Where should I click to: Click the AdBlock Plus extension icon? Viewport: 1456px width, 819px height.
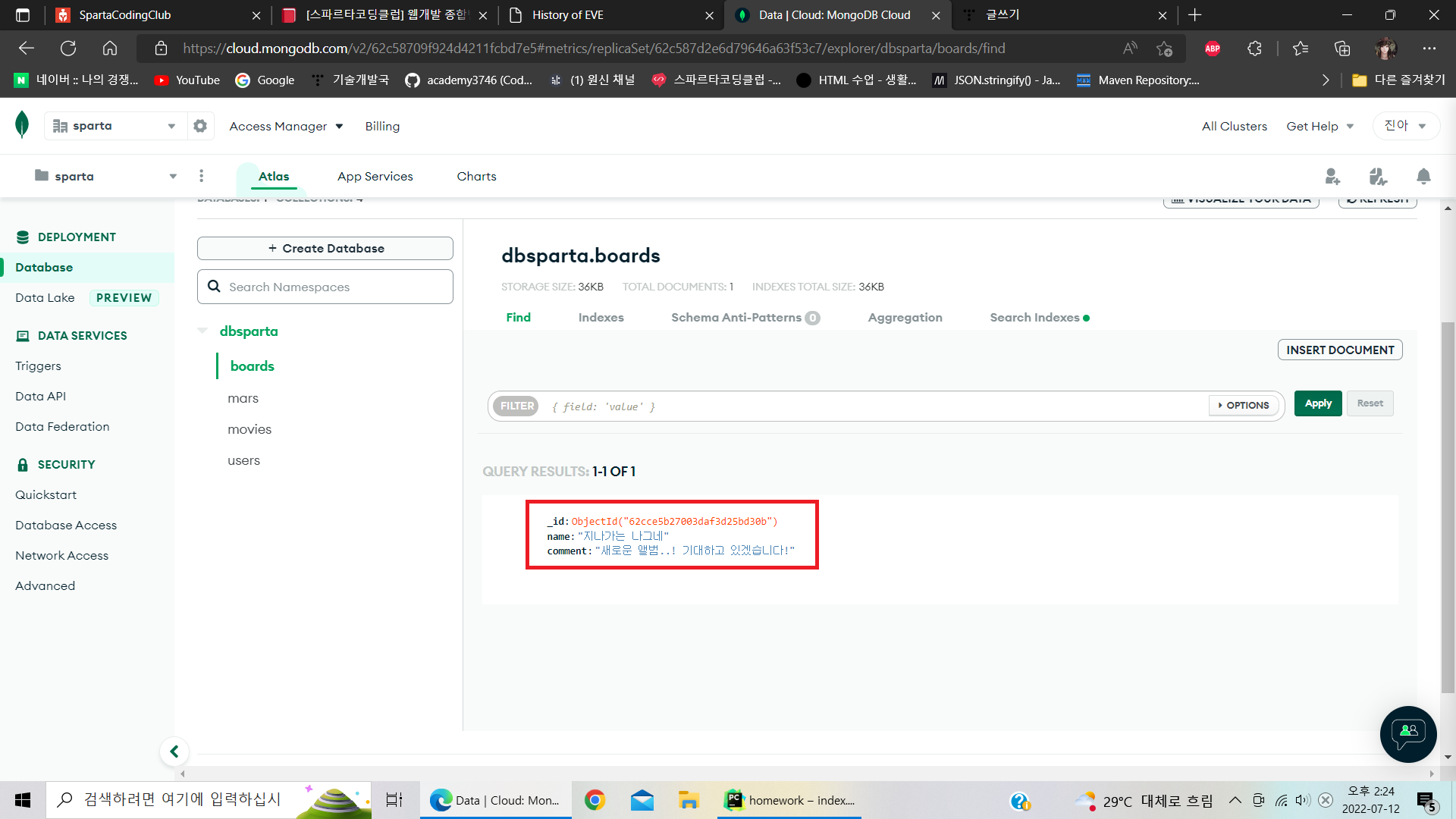pos(1212,49)
